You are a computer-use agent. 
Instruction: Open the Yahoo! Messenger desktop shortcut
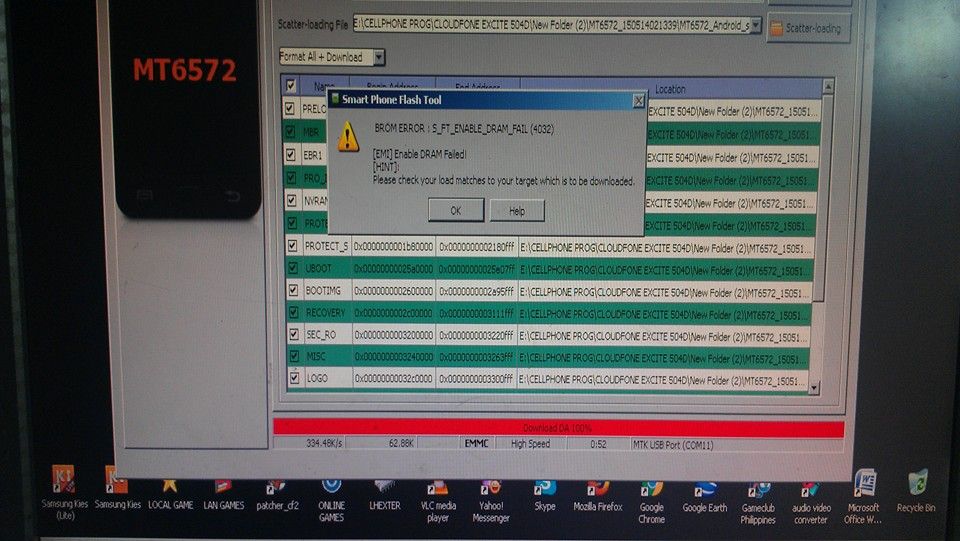[x=491, y=502]
